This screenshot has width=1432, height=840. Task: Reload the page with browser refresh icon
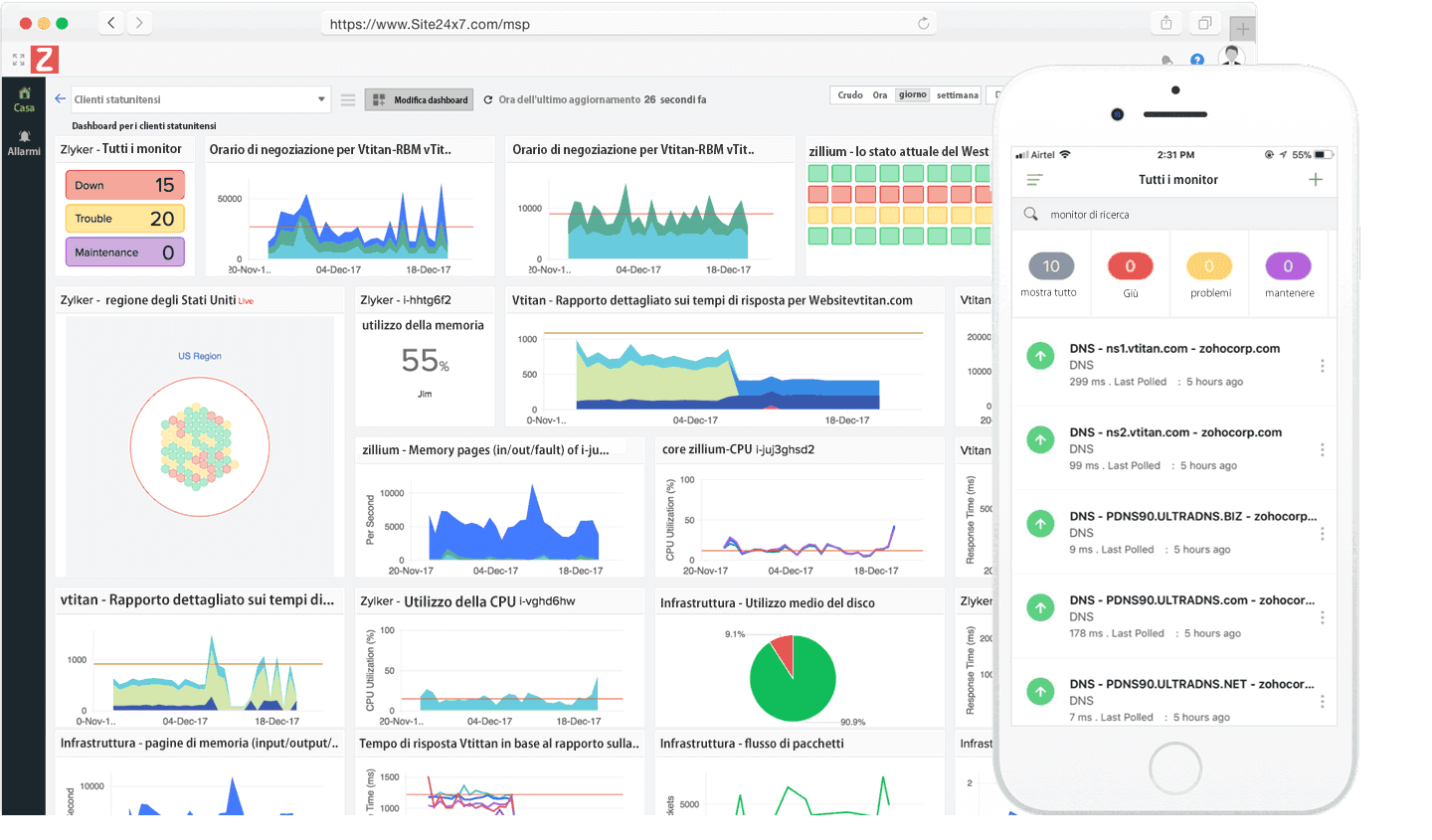point(923,24)
